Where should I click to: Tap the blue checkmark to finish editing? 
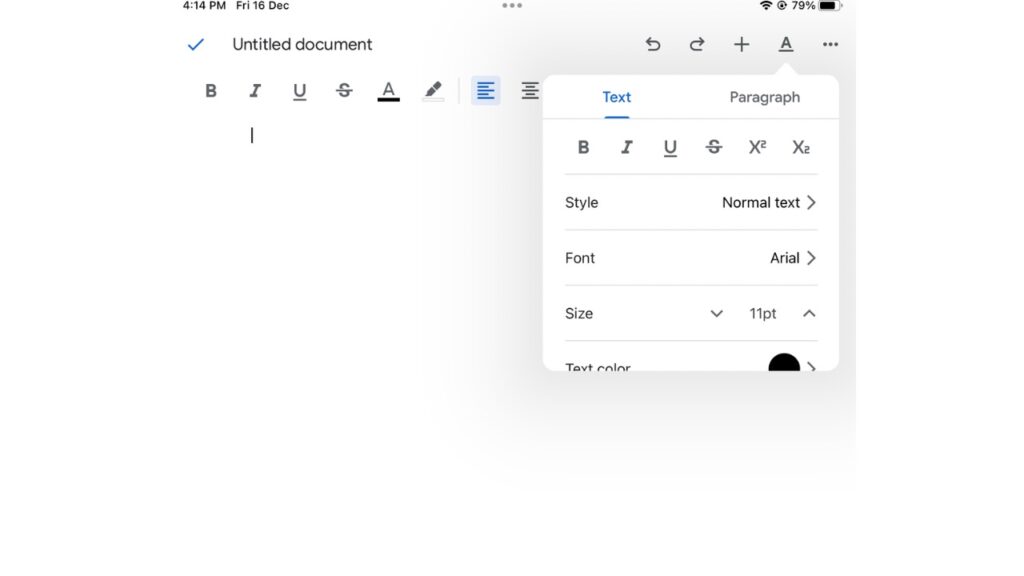point(196,44)
